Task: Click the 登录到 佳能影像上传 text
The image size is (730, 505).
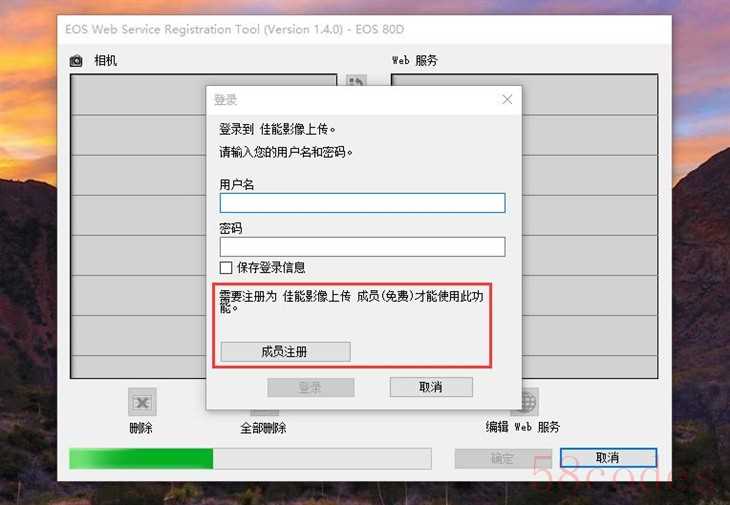Action: coord(277,129)
